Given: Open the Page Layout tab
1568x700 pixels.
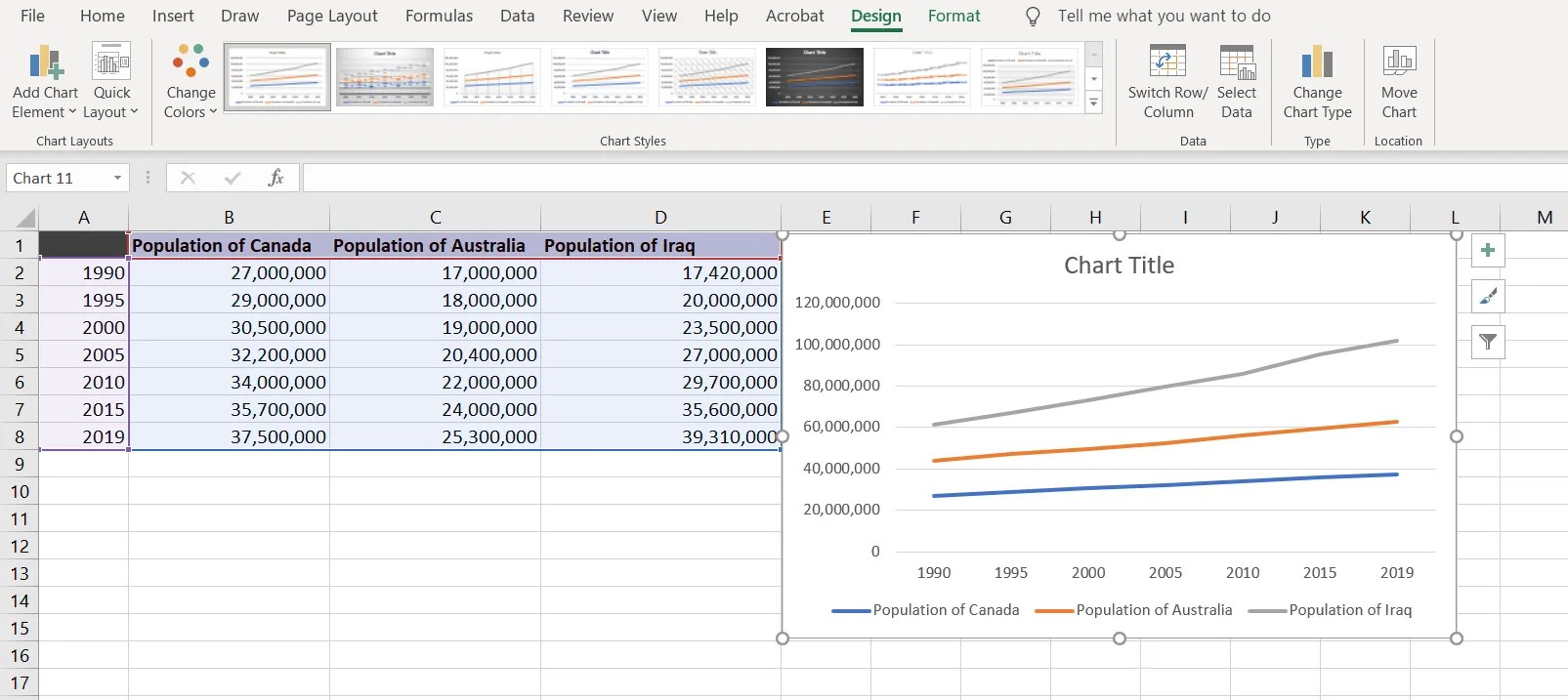Looking at the screenshot, I should pos(332,16).
